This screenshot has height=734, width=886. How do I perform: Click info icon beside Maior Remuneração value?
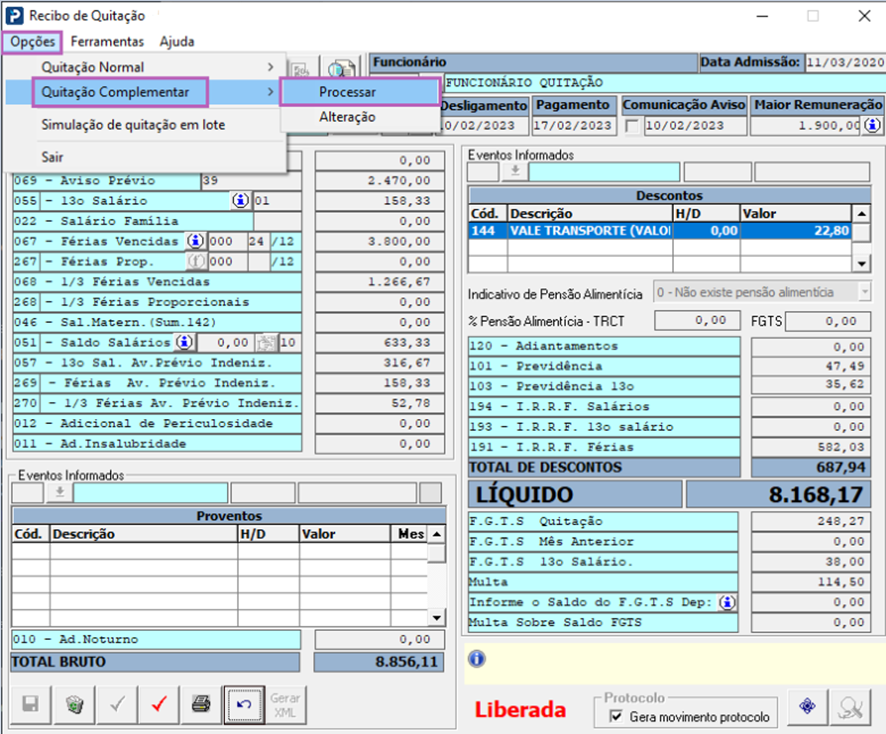pyautogui.click(x=873, y=126)
